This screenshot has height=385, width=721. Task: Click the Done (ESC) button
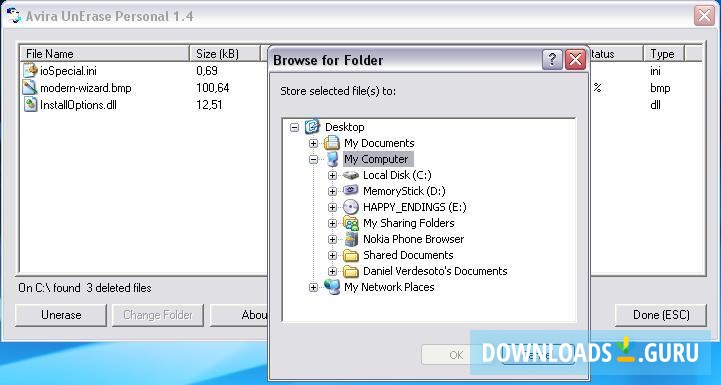[x=661, y=315]
